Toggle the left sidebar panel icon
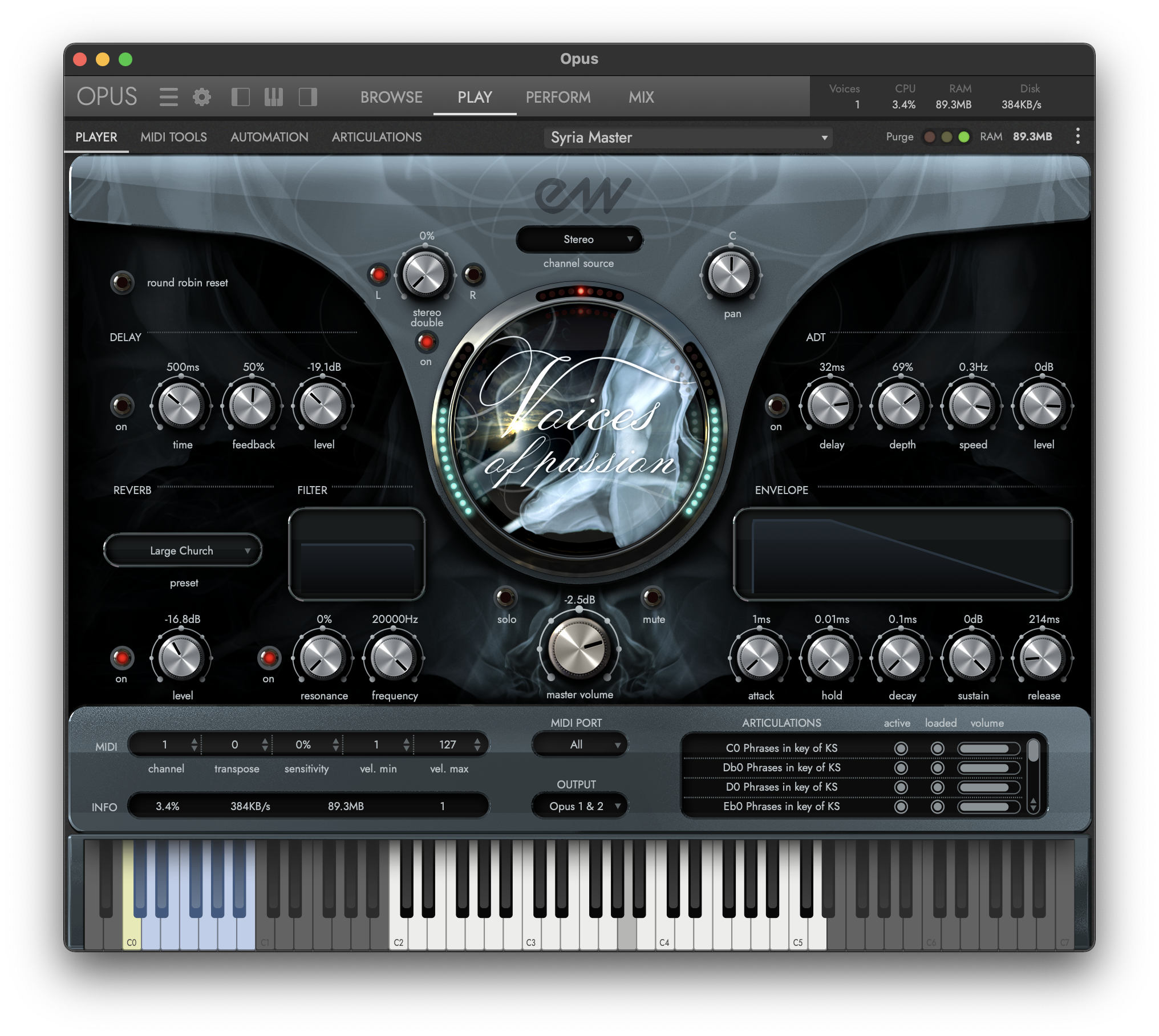This screenshot has width=1159, height=1036. click(240, 97)
